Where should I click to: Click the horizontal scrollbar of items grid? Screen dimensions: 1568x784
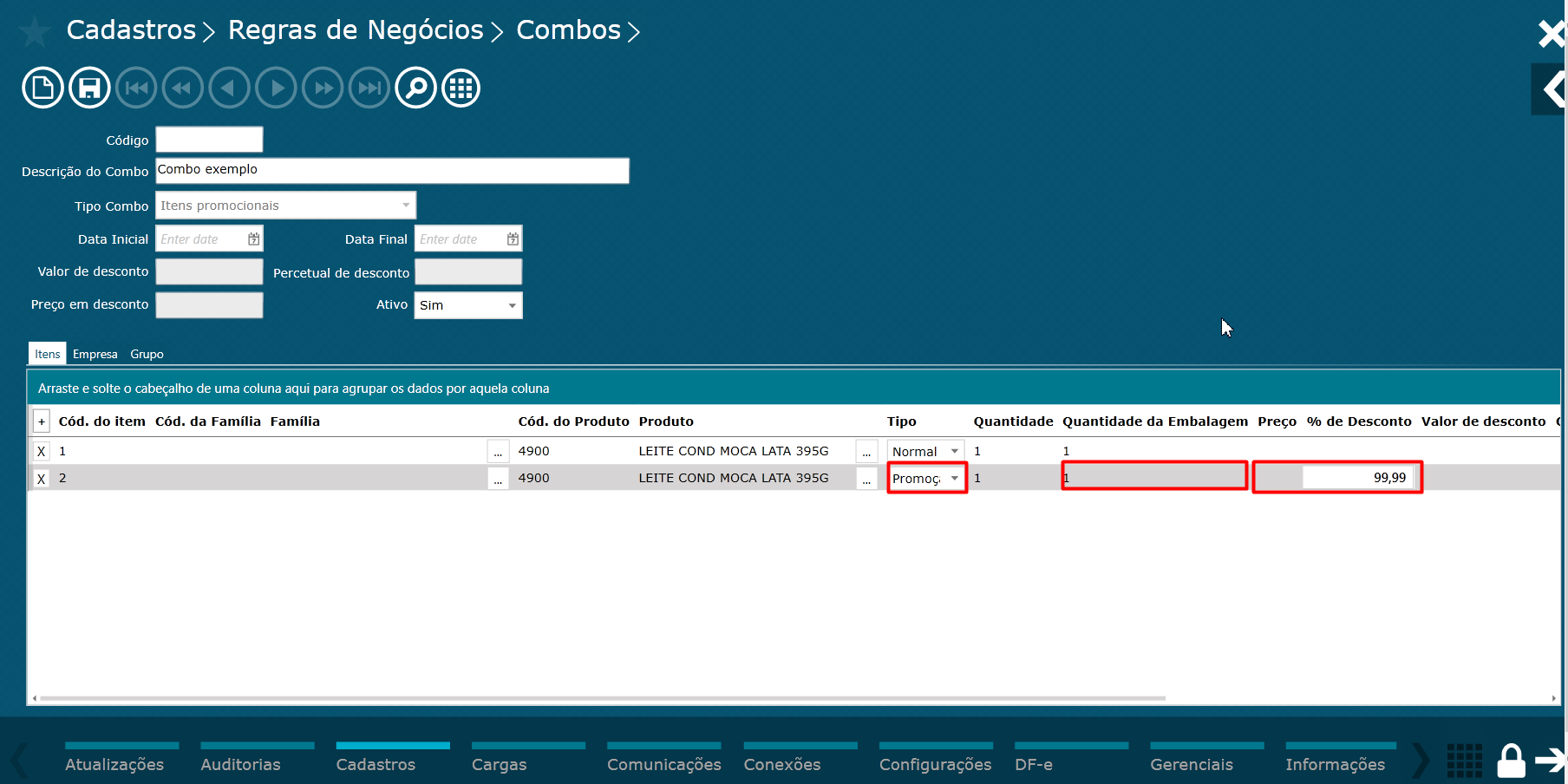[x=603, y=698]
